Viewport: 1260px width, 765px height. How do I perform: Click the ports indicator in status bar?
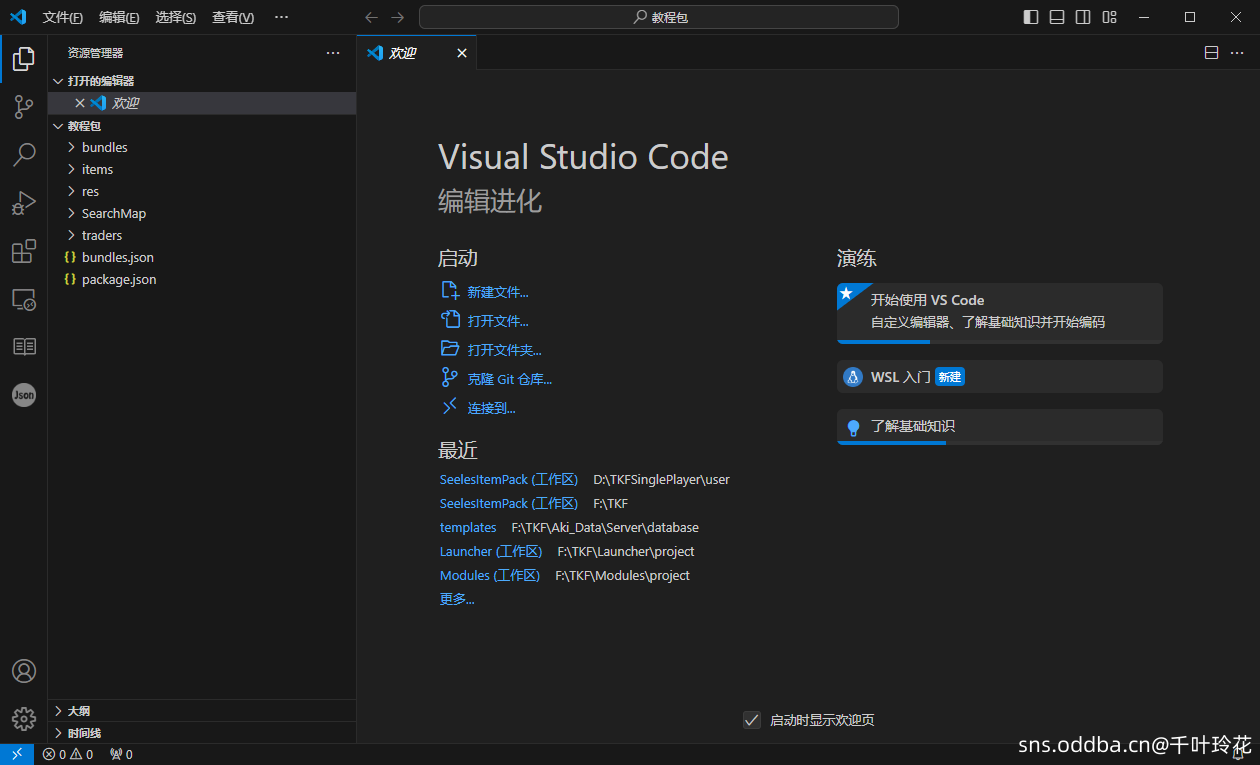click(x=121, y=754)
